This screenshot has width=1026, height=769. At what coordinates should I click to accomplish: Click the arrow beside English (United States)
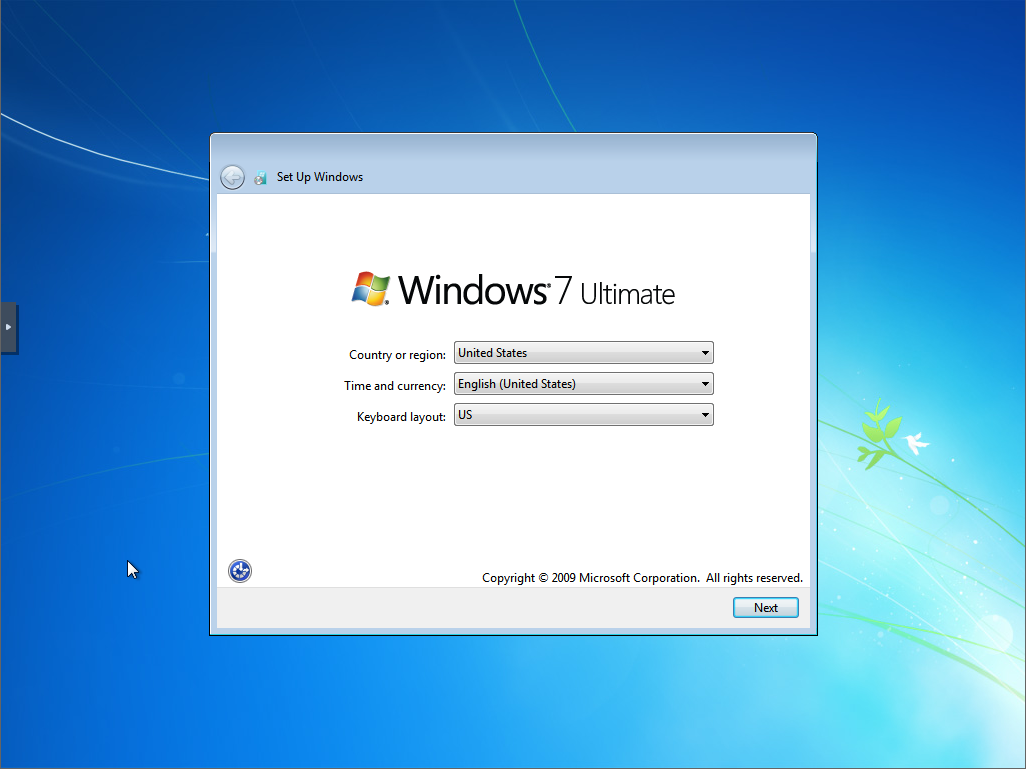point(705,384)
